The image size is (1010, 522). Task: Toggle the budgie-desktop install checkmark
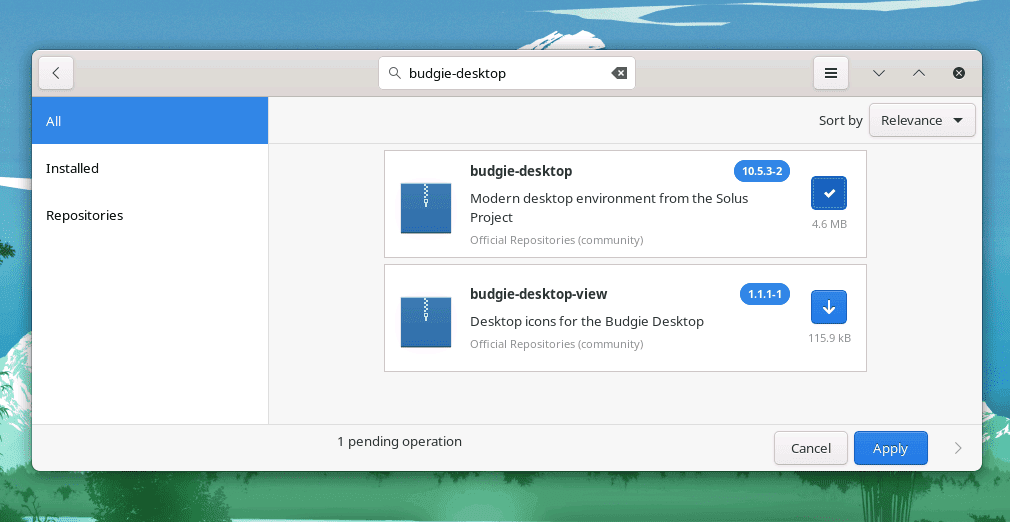[x=829, y=193]
